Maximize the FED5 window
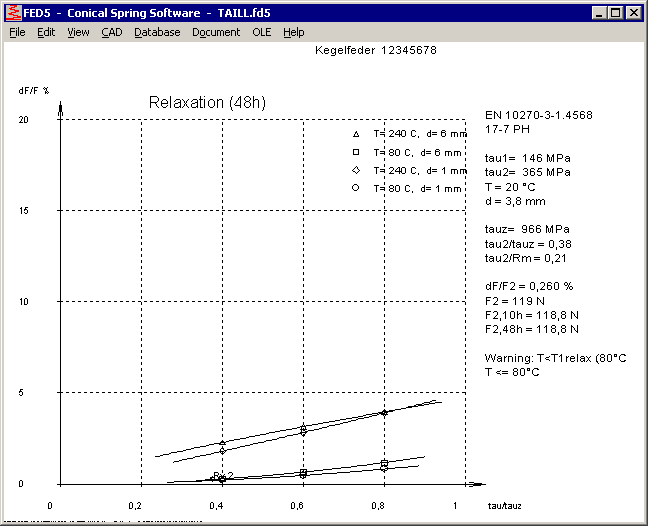 pyautogui.click(x=615, y=13)
